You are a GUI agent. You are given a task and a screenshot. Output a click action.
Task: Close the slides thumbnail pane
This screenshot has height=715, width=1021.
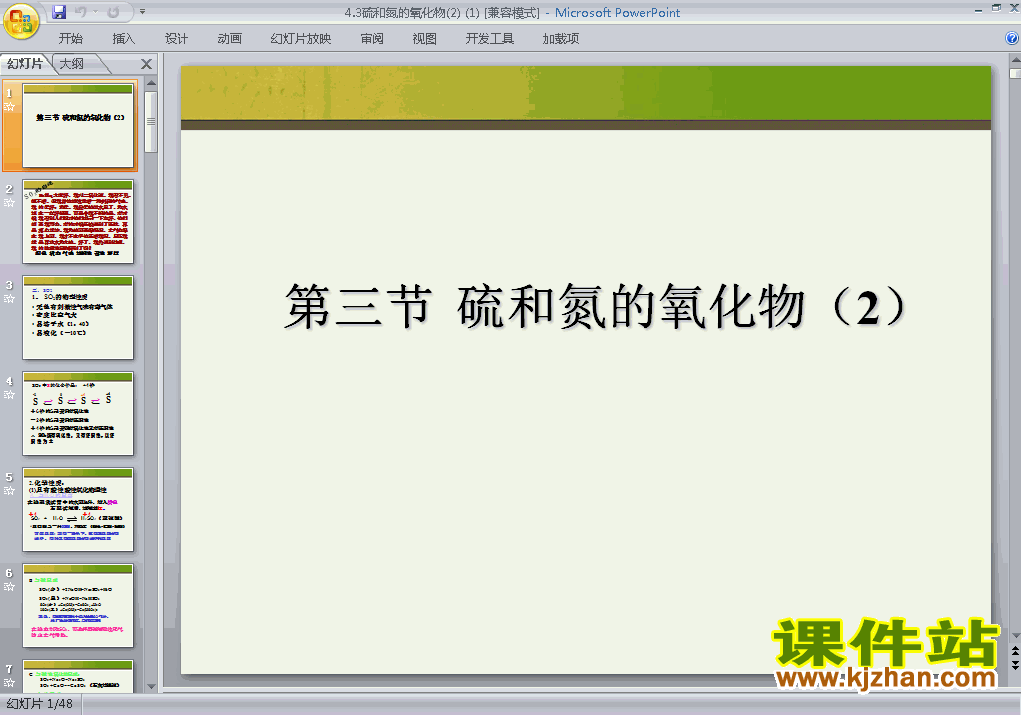point(147,64)
